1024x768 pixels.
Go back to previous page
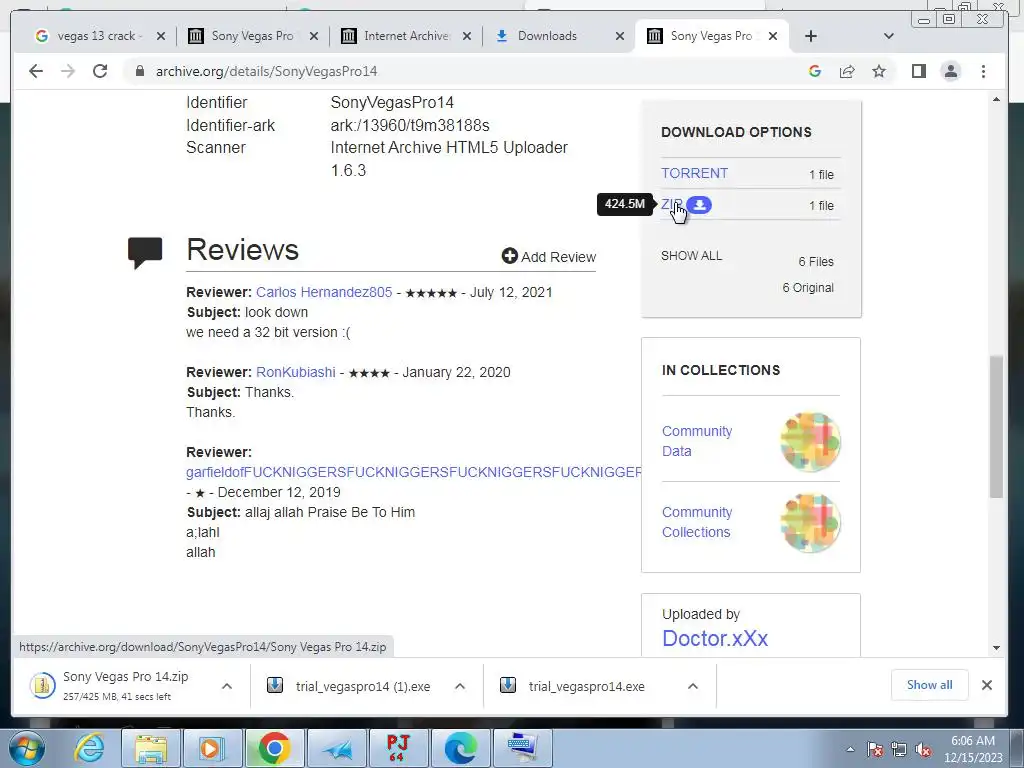(x=36, y=71)
